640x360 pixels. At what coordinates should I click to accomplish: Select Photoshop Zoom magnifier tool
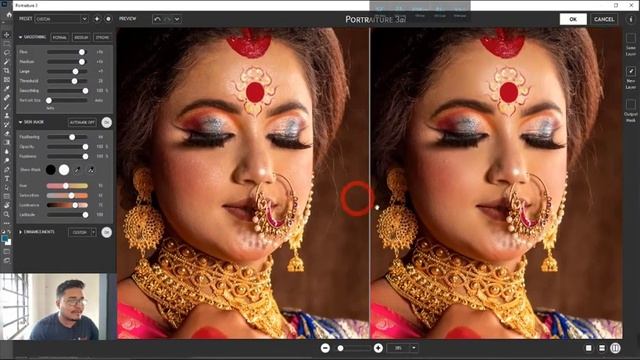tap(7, 214)
